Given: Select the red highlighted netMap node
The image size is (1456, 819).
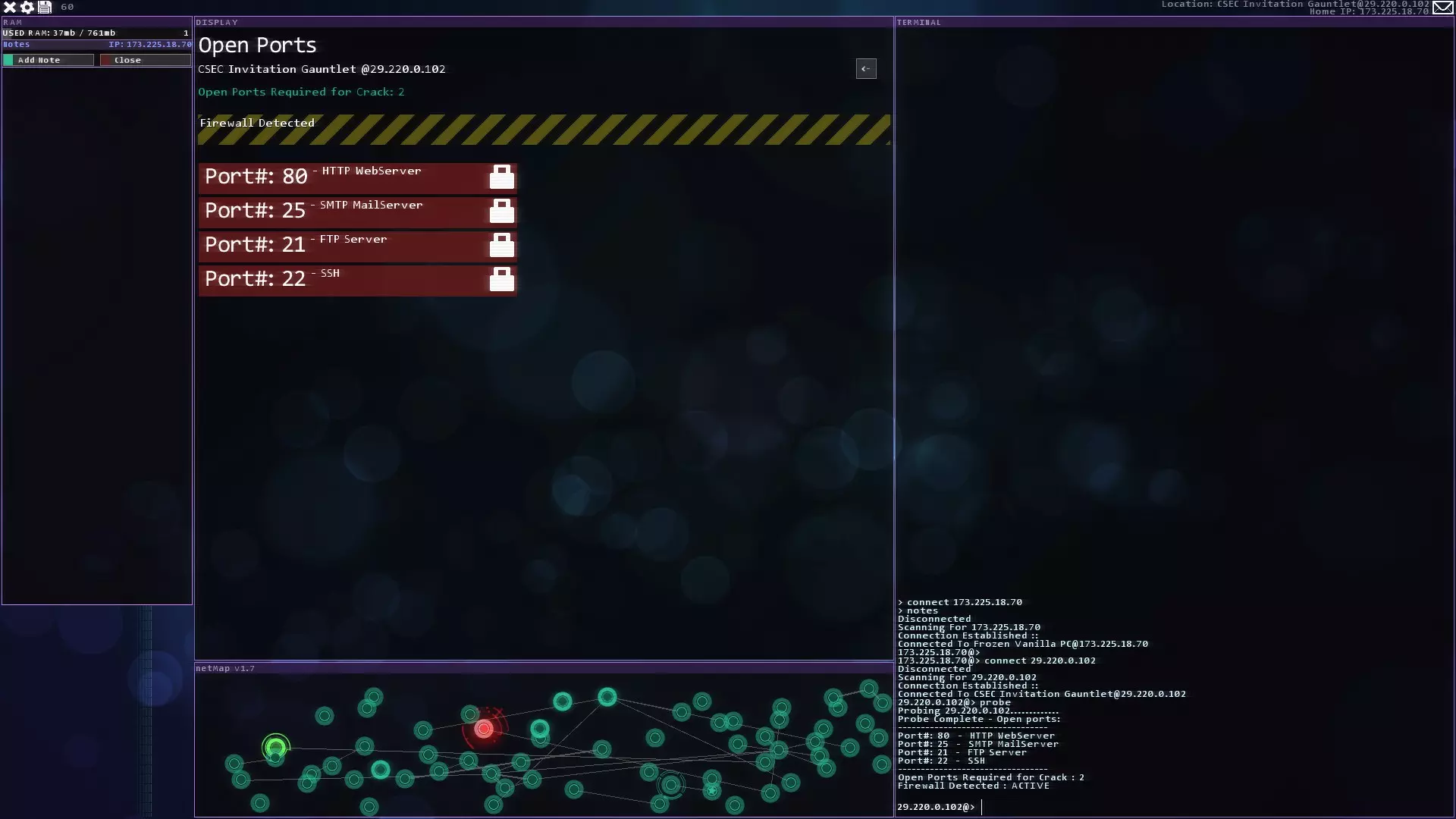Looking at the screenshot, I should click(x=484, y=730).
